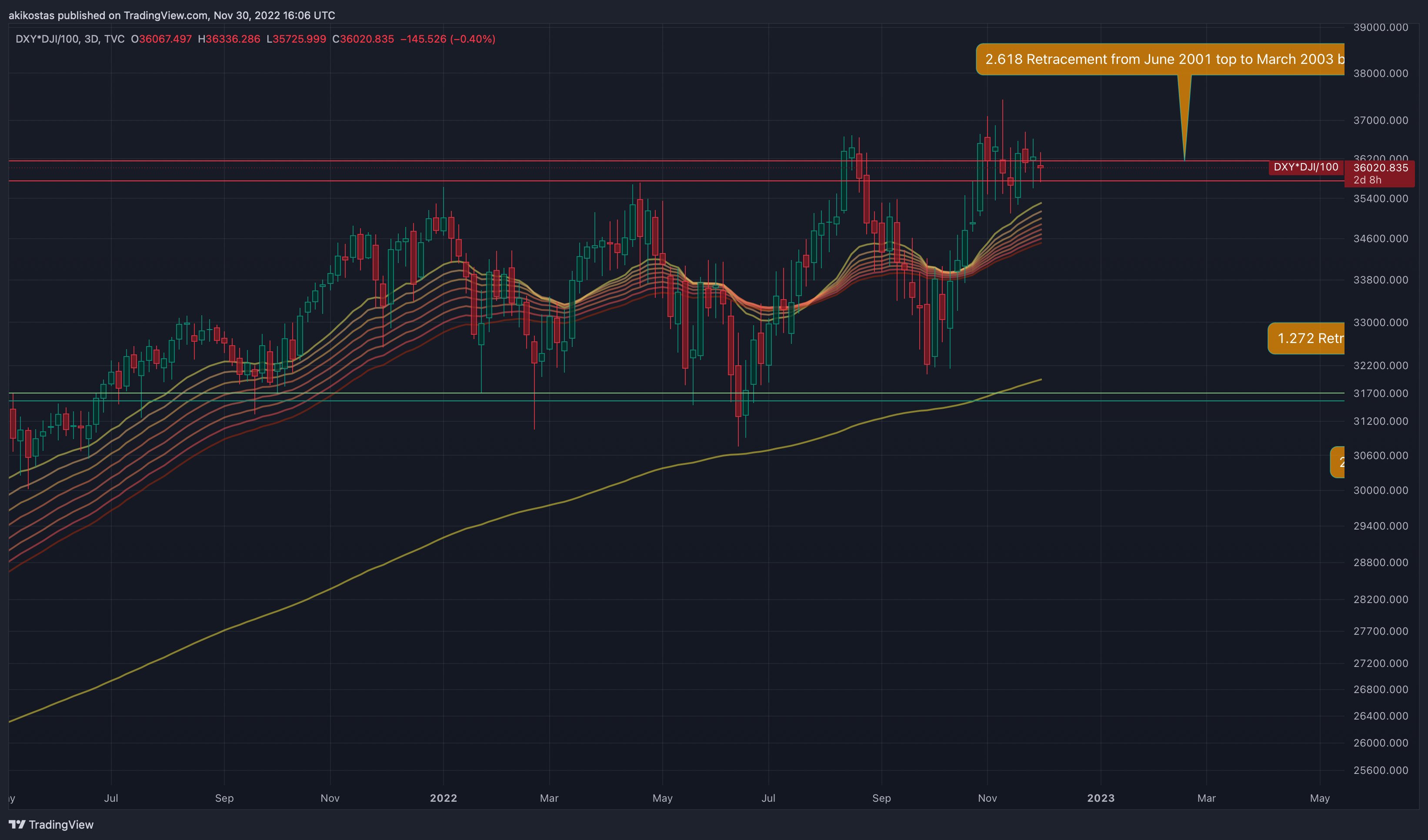The image size is (1428, 840).
Task: Click the 33000.000 price axis label
Action: [x=1381, y=322]
